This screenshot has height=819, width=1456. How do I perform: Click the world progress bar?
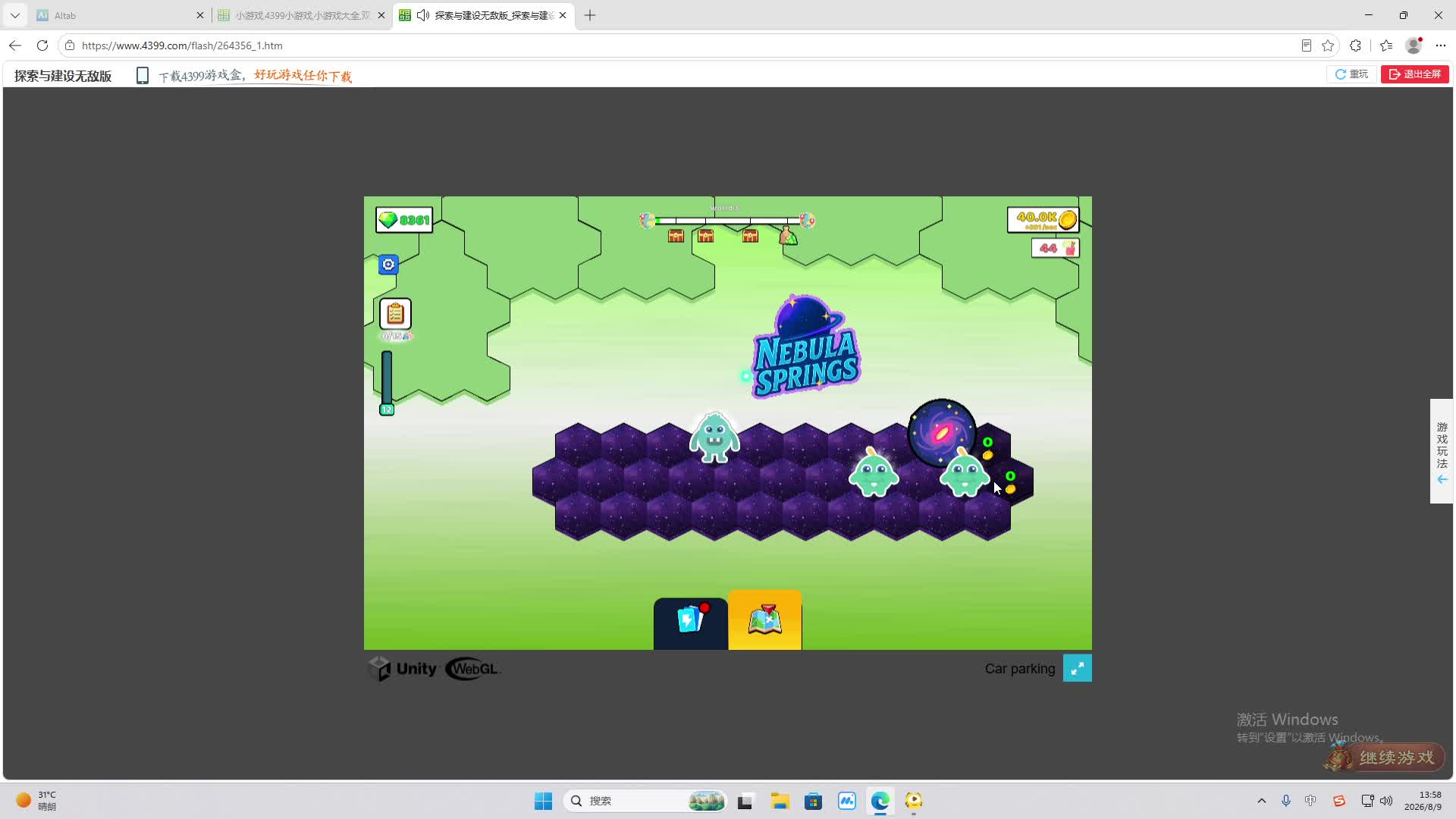[x=726, y=221]
